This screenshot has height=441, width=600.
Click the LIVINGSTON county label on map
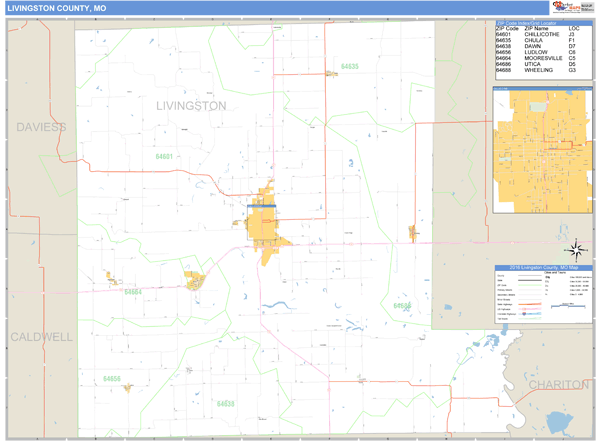191,105
